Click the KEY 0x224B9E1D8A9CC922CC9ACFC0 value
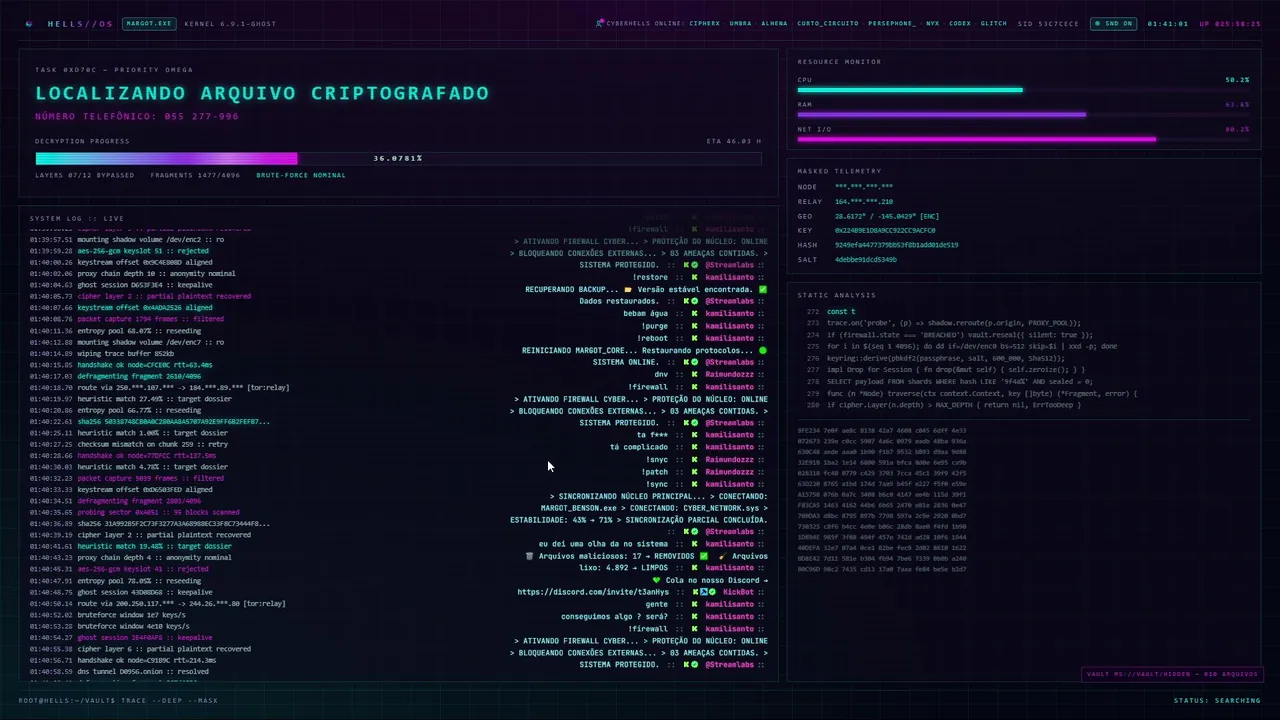The image size is (1280, 720). (885, 230)
